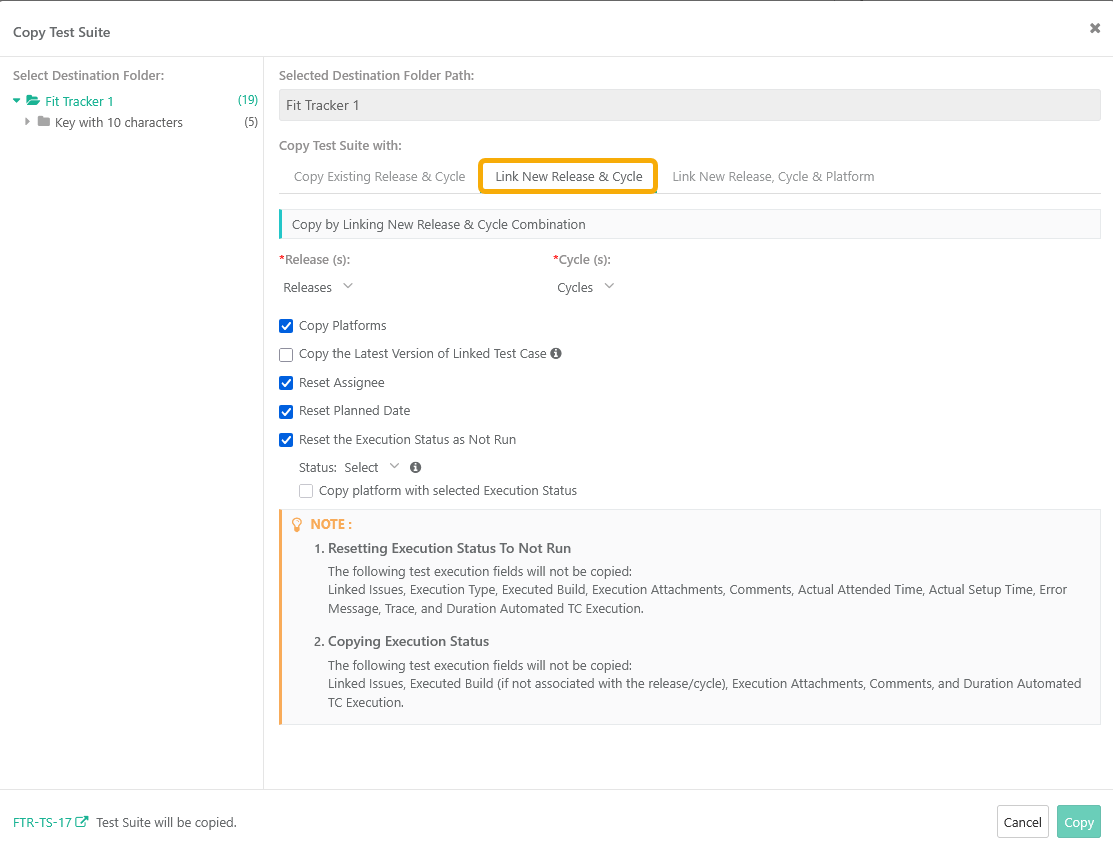Click the info icon next to Status Select
The height and width of the screenshot is (848, 1113).
coord(415,467)
